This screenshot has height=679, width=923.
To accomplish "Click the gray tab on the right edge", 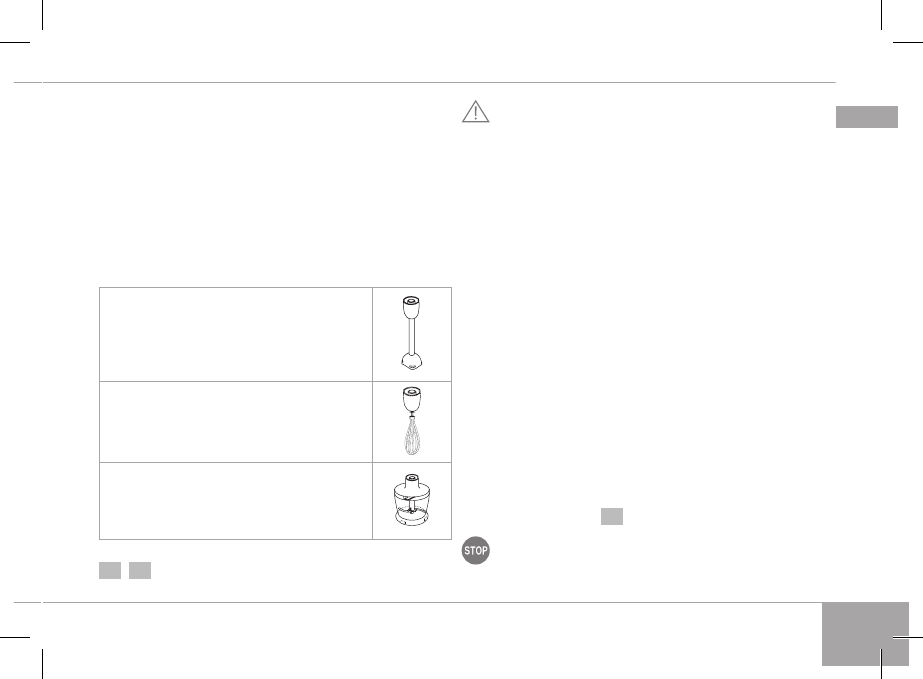I will click(x=867, y=117).
